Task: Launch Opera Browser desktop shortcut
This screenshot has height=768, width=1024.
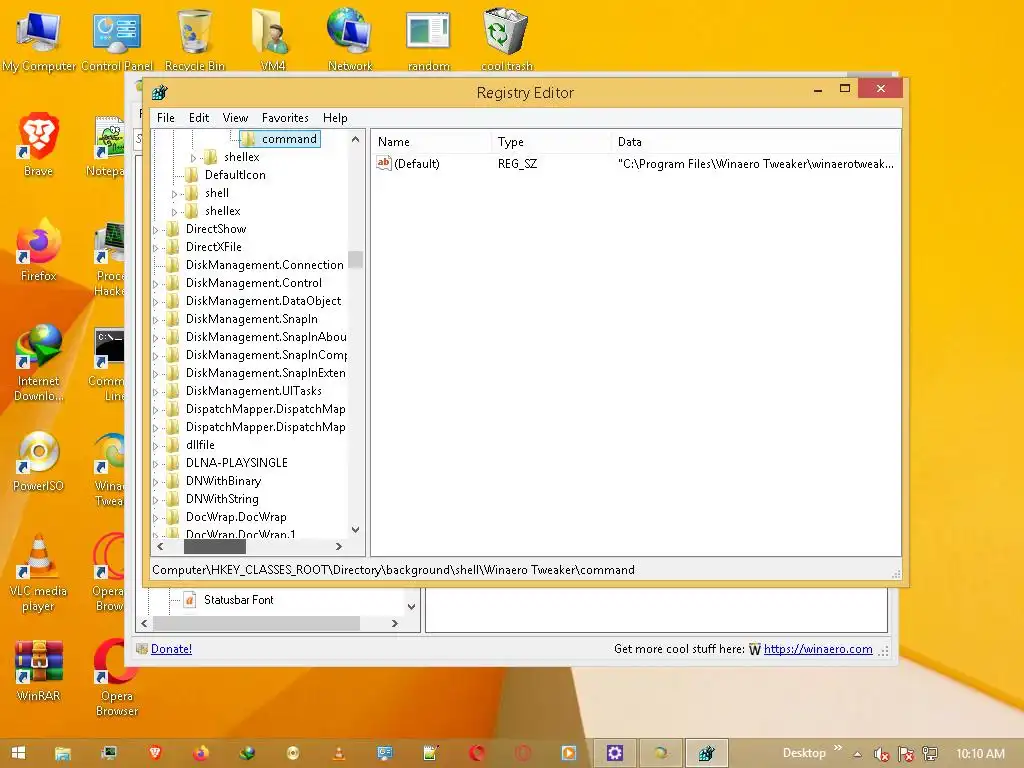Action: click(x=117, y=678)
